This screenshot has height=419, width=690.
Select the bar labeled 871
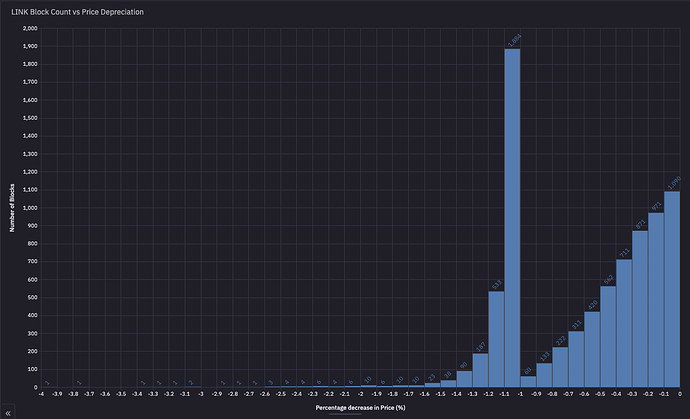pos(640,309)
